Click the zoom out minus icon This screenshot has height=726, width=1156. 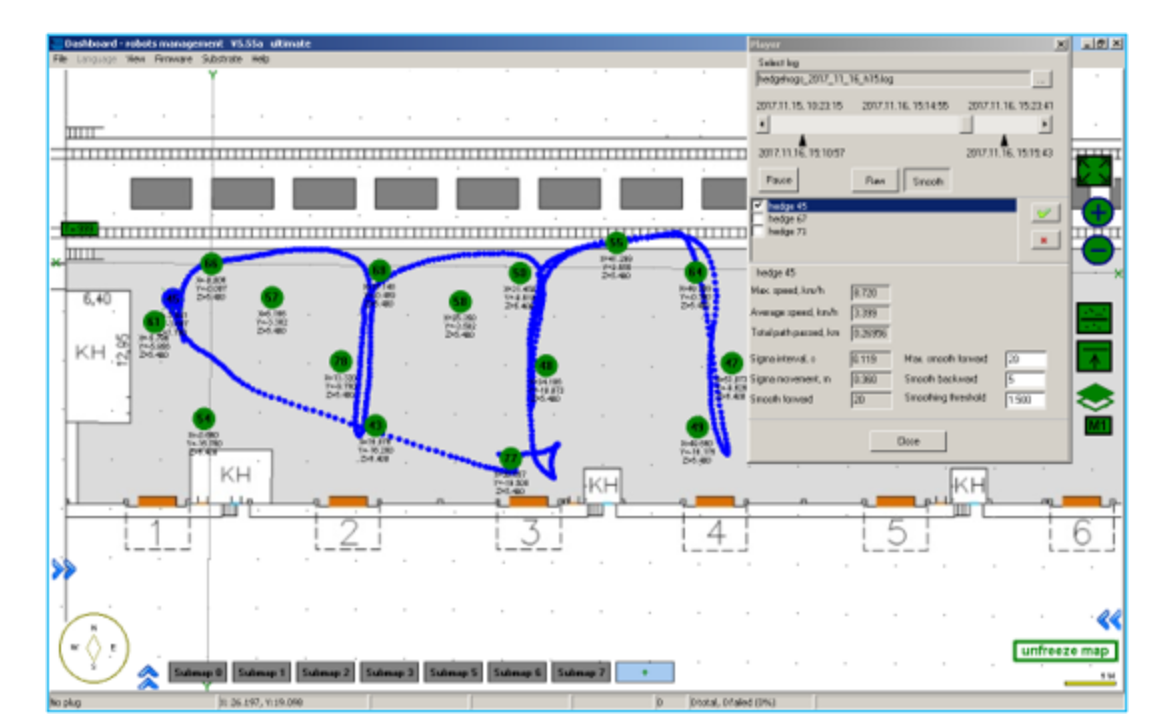[1098, 249]
